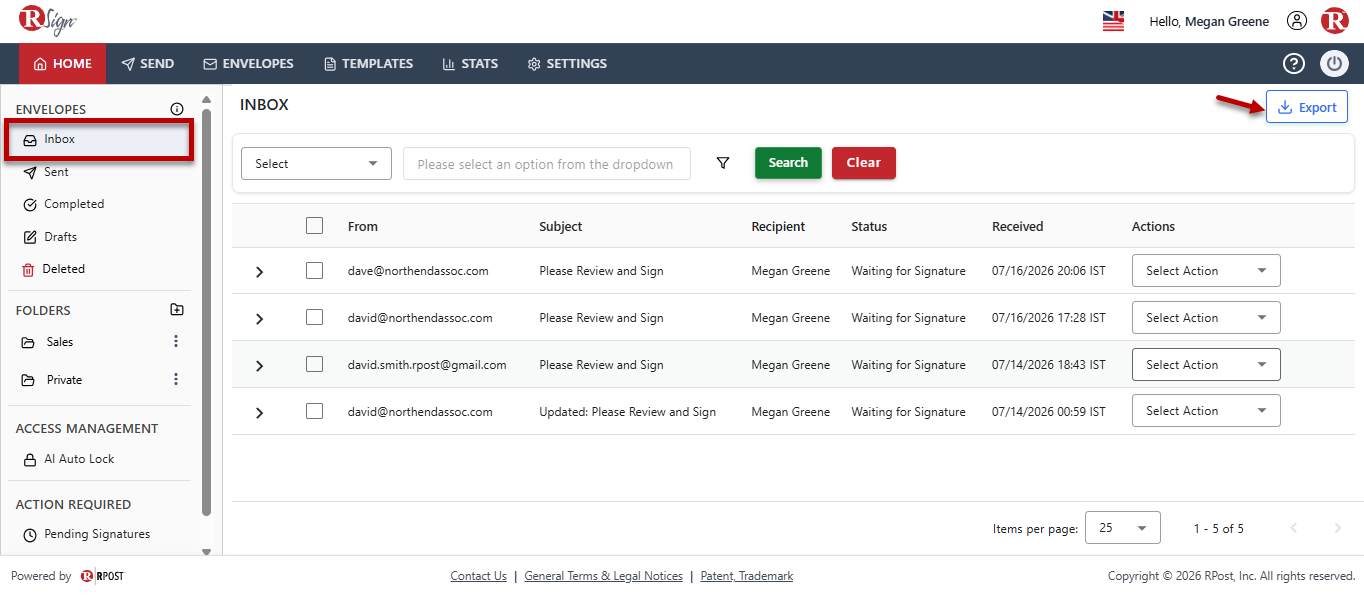Go to next page arrow

tap(1338, 528)
